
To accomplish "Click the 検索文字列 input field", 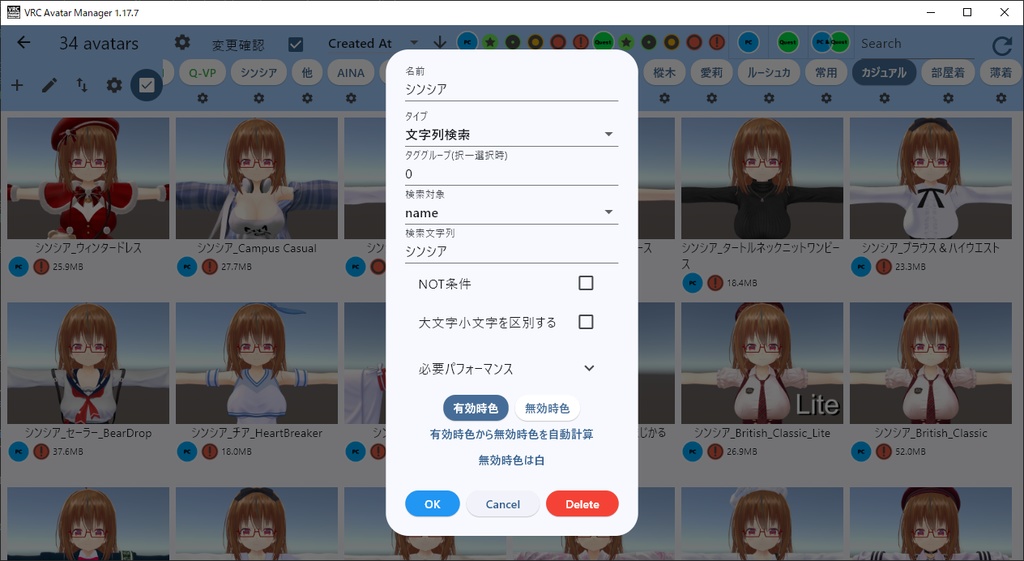I will coord(511,251).
